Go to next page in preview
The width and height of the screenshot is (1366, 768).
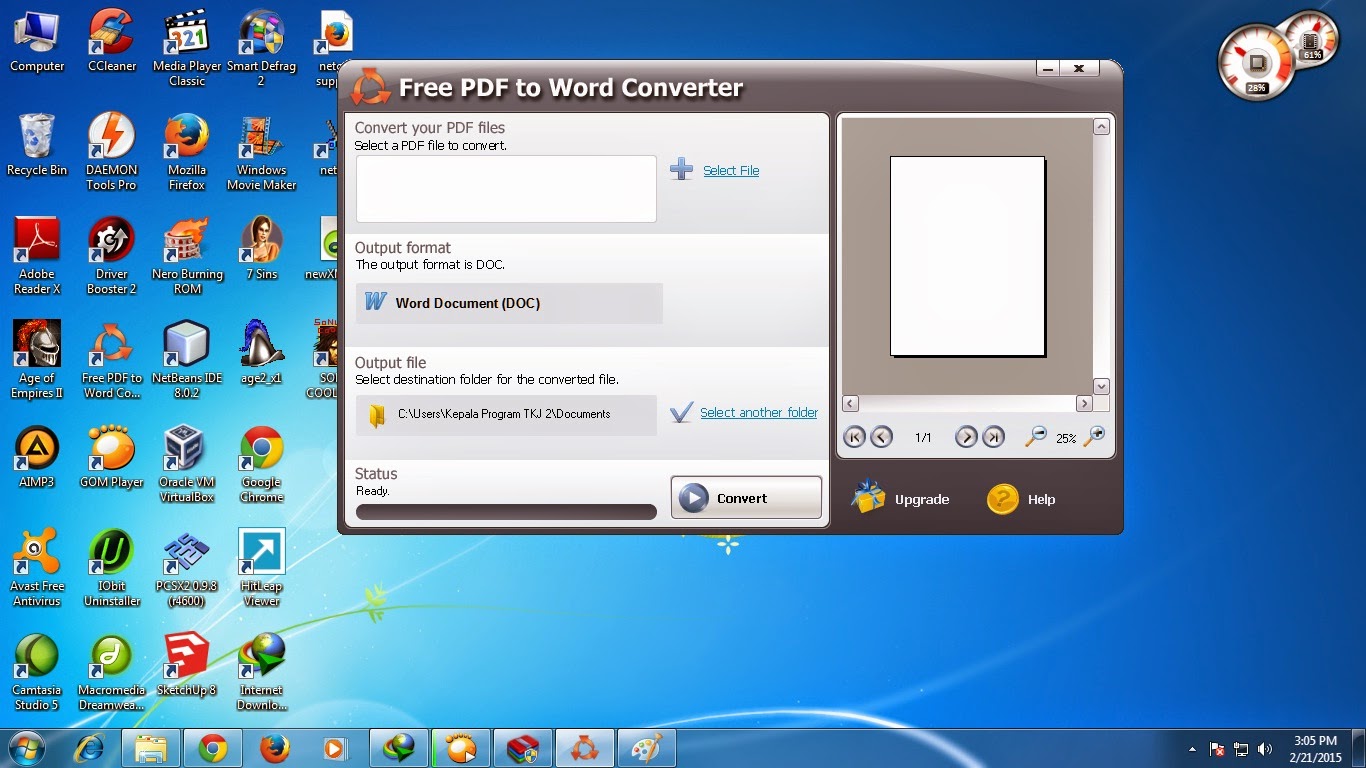click(965, 437)
